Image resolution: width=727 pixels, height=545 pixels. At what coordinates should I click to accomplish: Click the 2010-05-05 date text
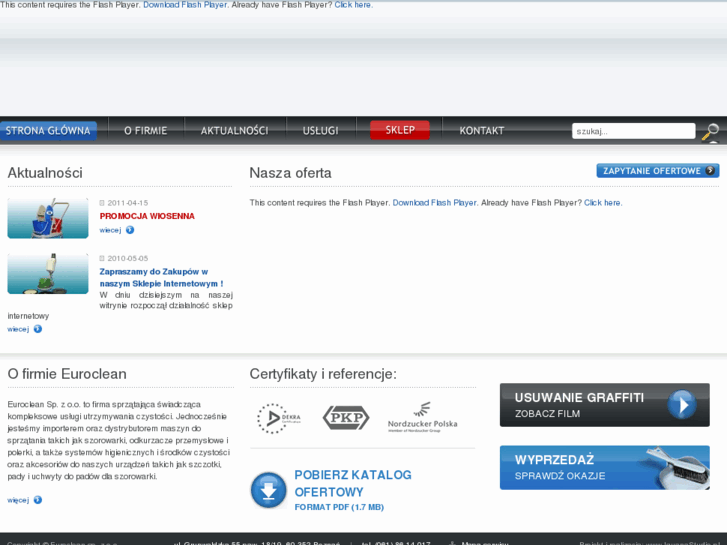point(128,258)
